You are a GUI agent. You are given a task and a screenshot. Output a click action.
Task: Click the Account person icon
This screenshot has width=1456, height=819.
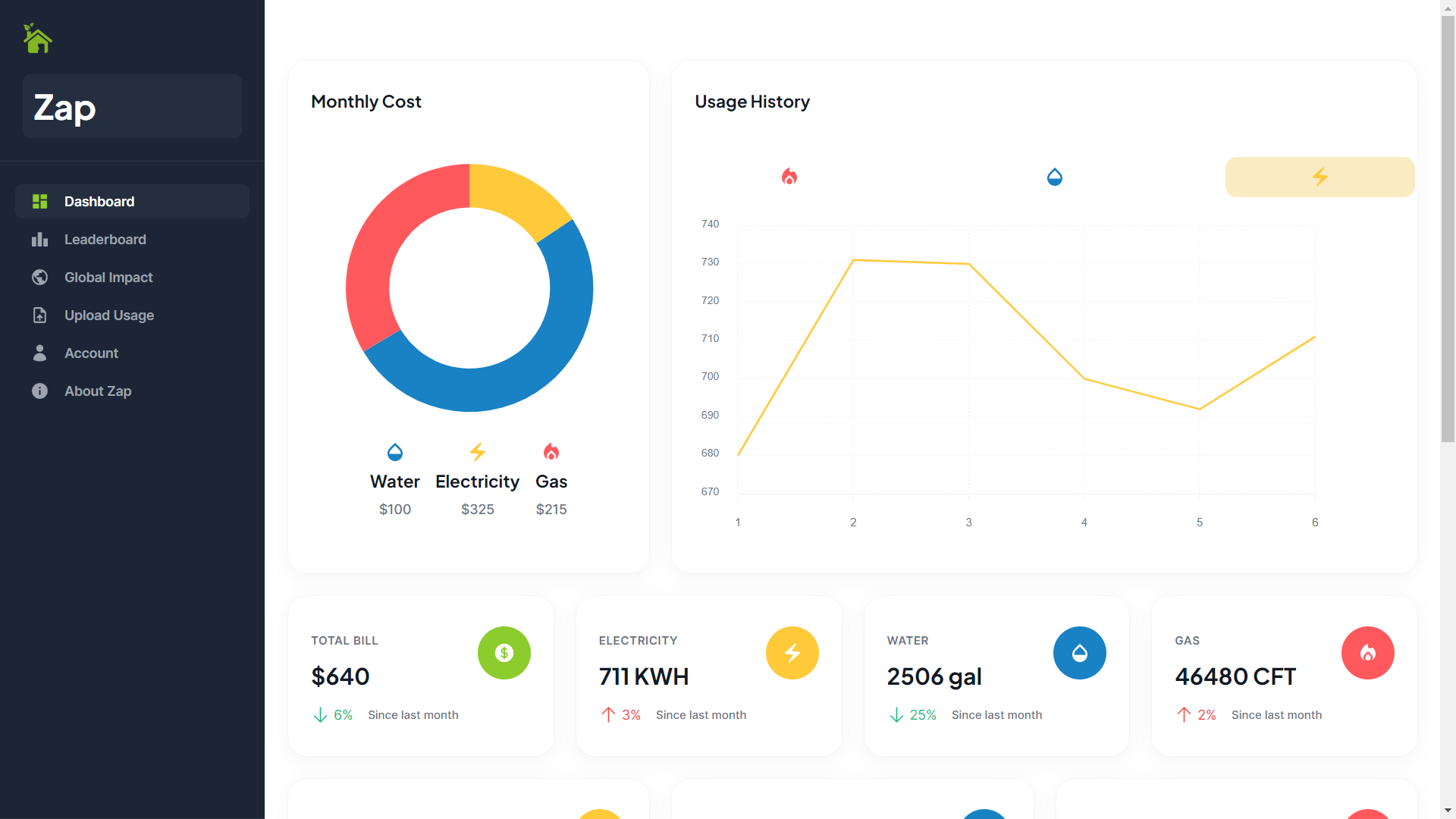(40, 353)
